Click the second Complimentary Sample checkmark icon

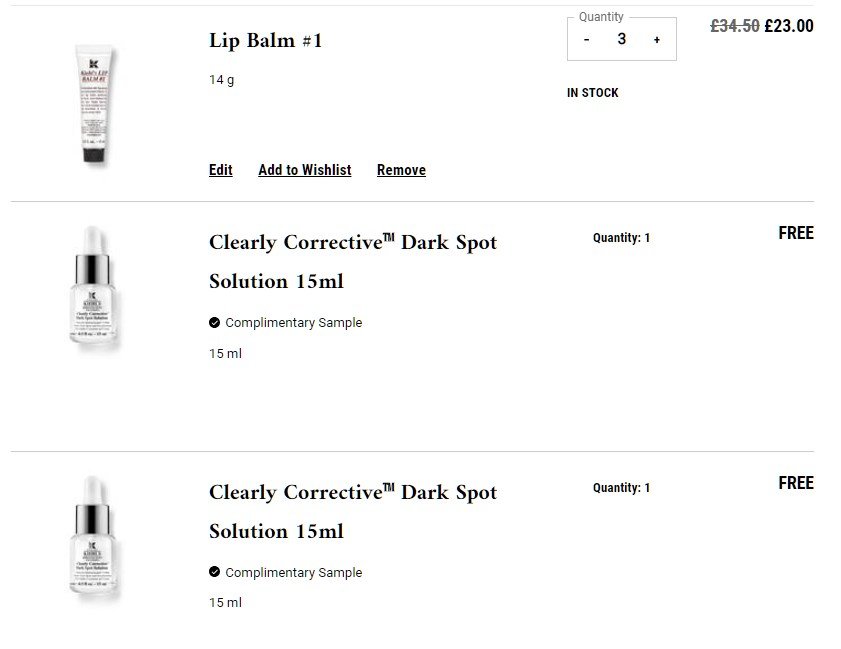[215, 572]
